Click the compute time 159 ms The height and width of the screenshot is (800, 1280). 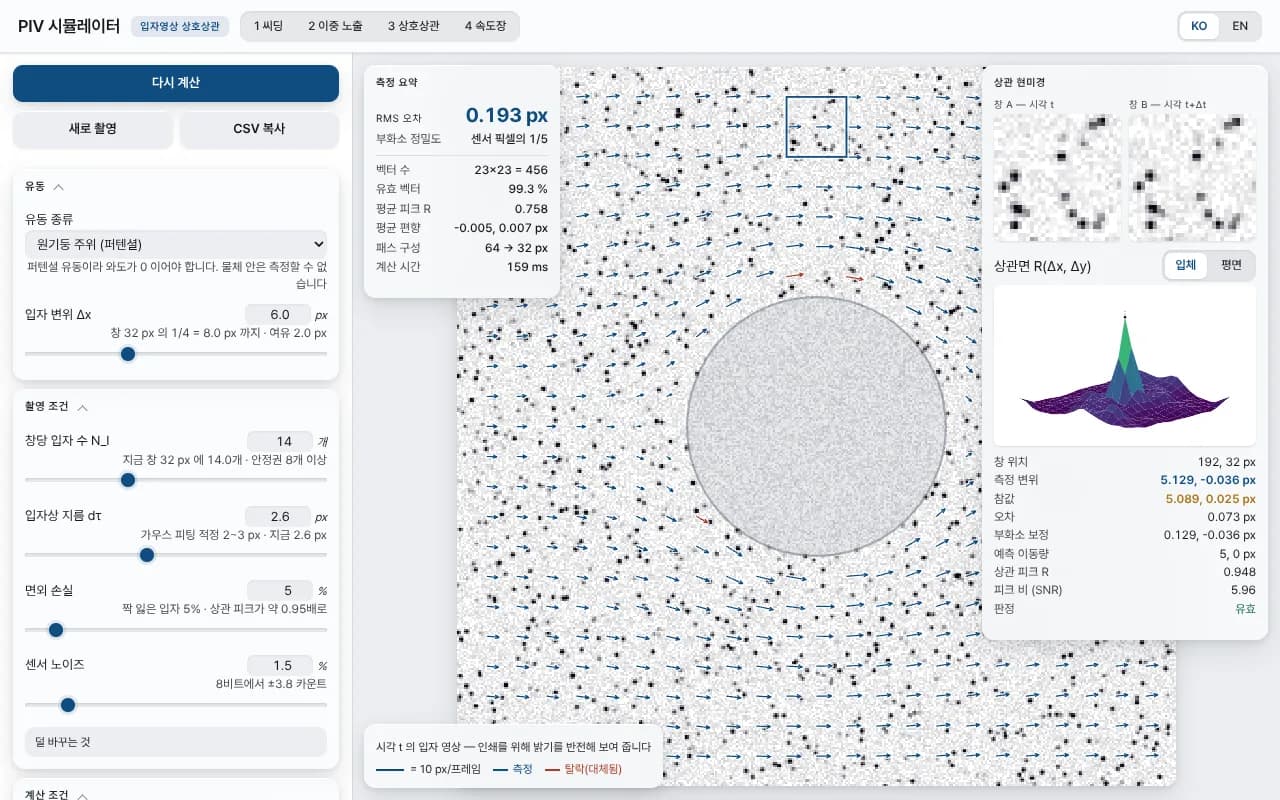click(x=527, y=267)
